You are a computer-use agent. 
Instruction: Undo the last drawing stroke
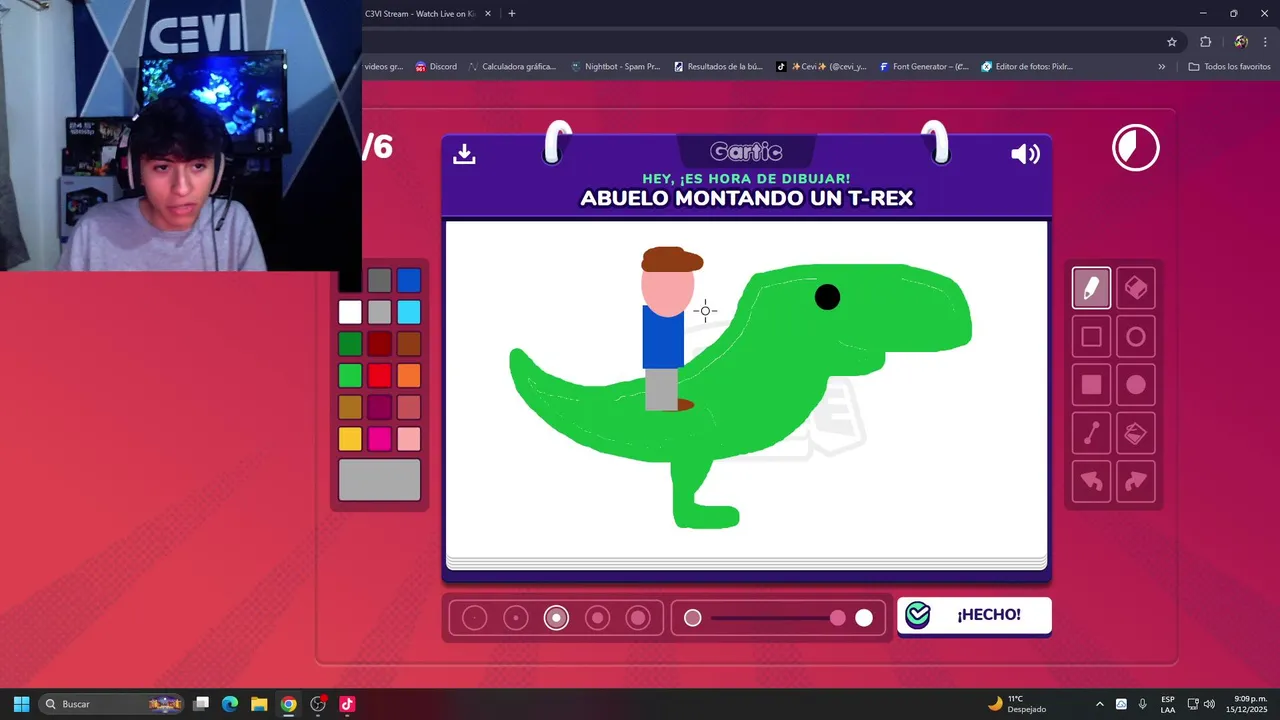click(1091, 481)
